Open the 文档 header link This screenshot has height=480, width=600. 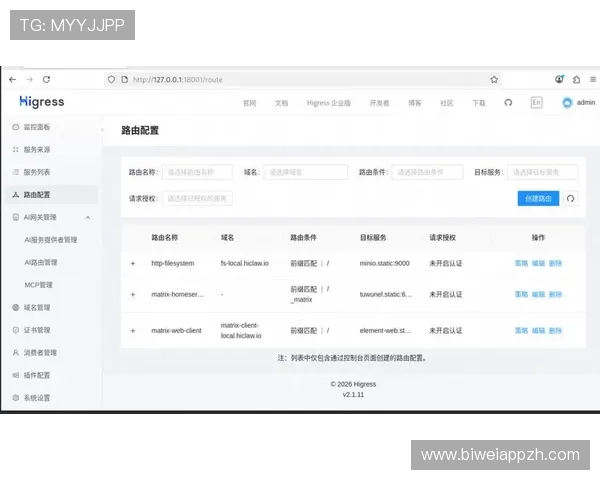[281, 103]
